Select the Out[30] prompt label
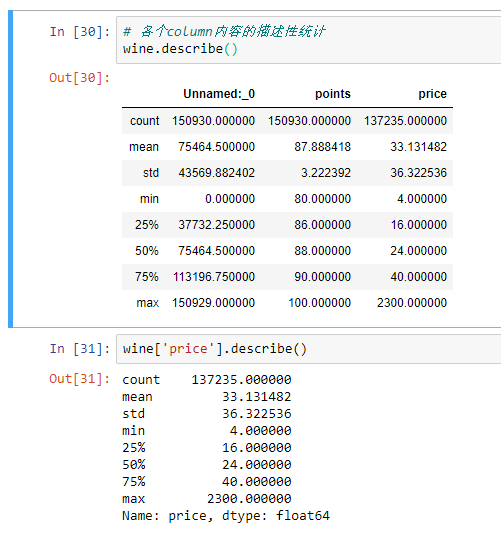Viewport: 501px width, 537px height. (79, 78)
